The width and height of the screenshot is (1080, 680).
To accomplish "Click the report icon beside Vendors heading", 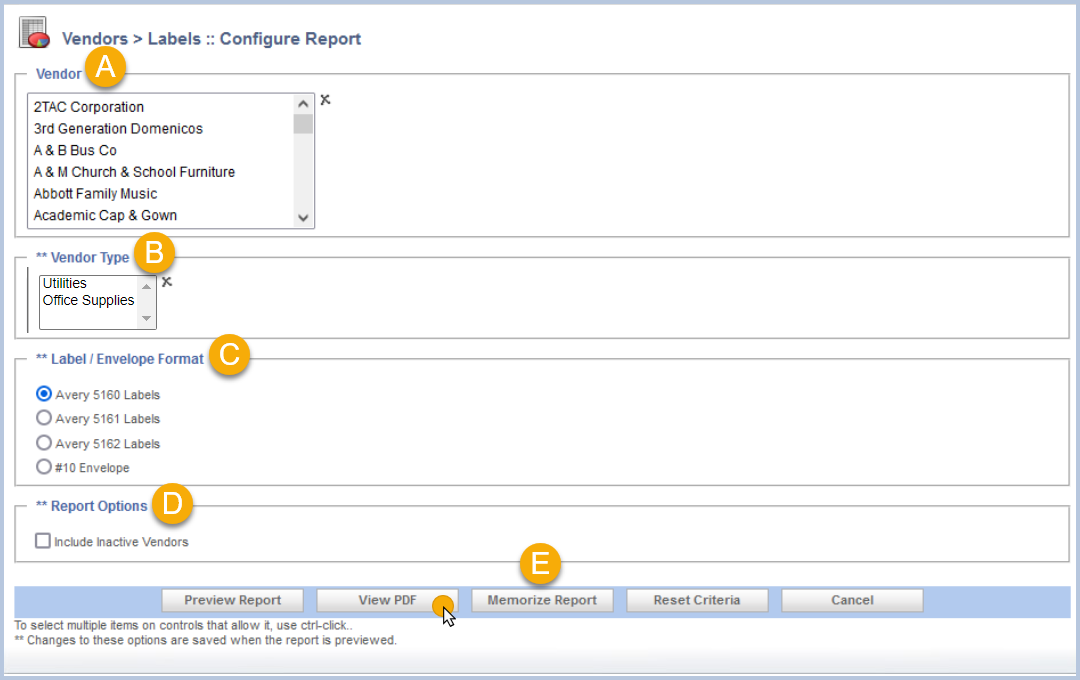I will 34,33.
